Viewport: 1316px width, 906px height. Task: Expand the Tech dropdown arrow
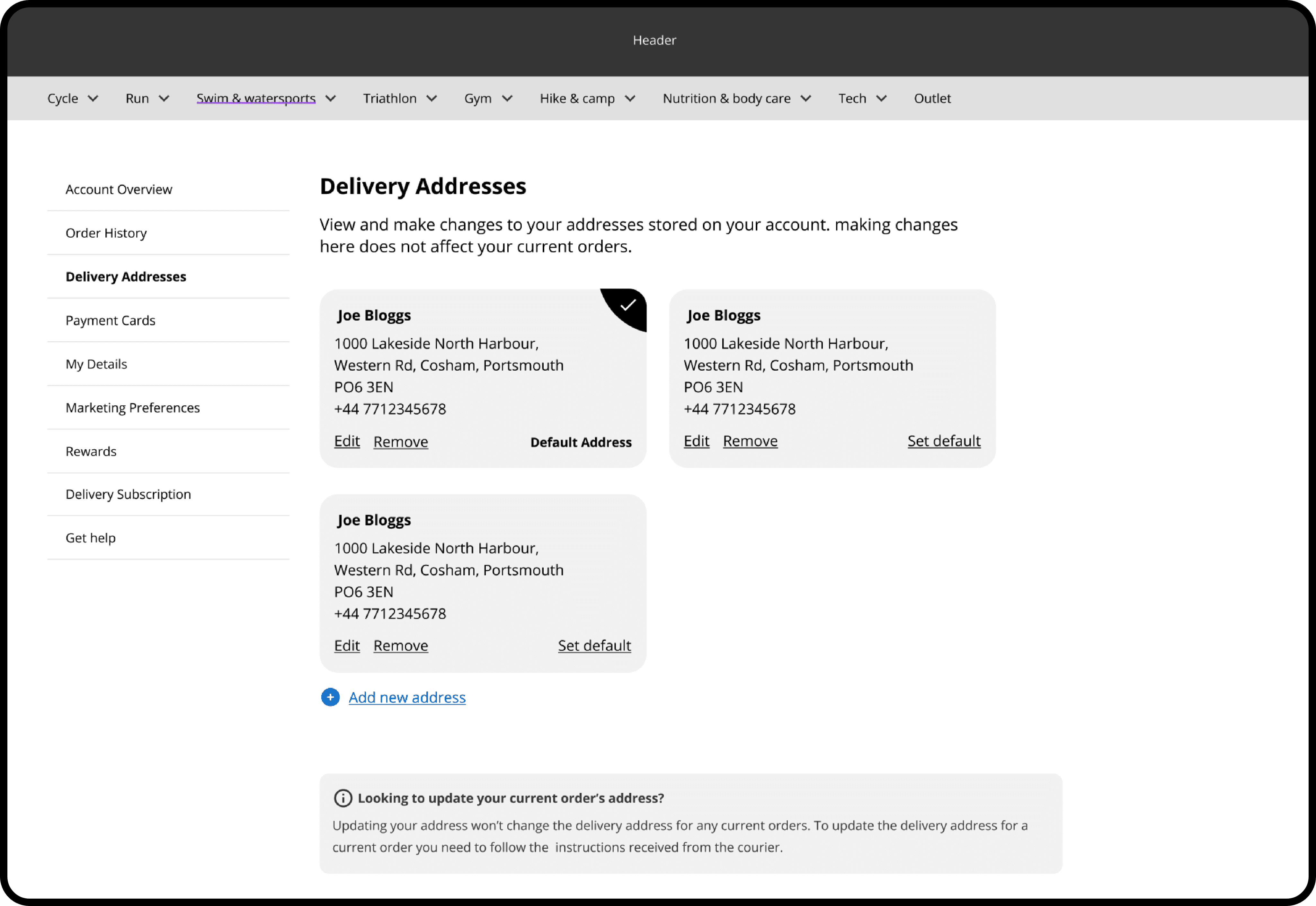tap(881, 99)
